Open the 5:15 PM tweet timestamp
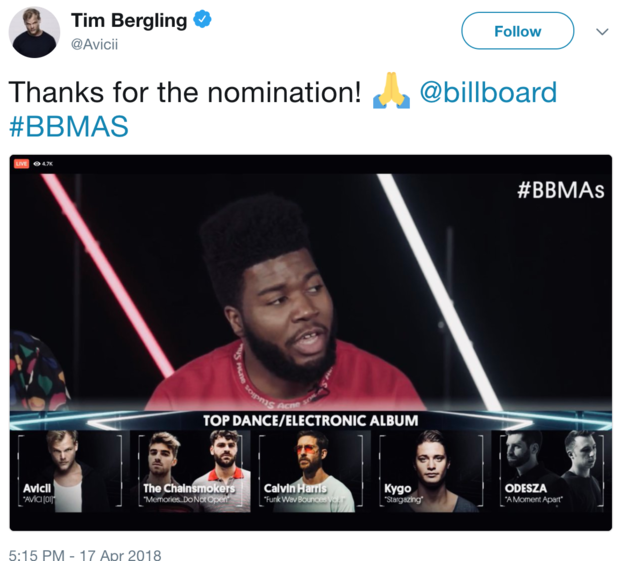 tap(84, 554)
